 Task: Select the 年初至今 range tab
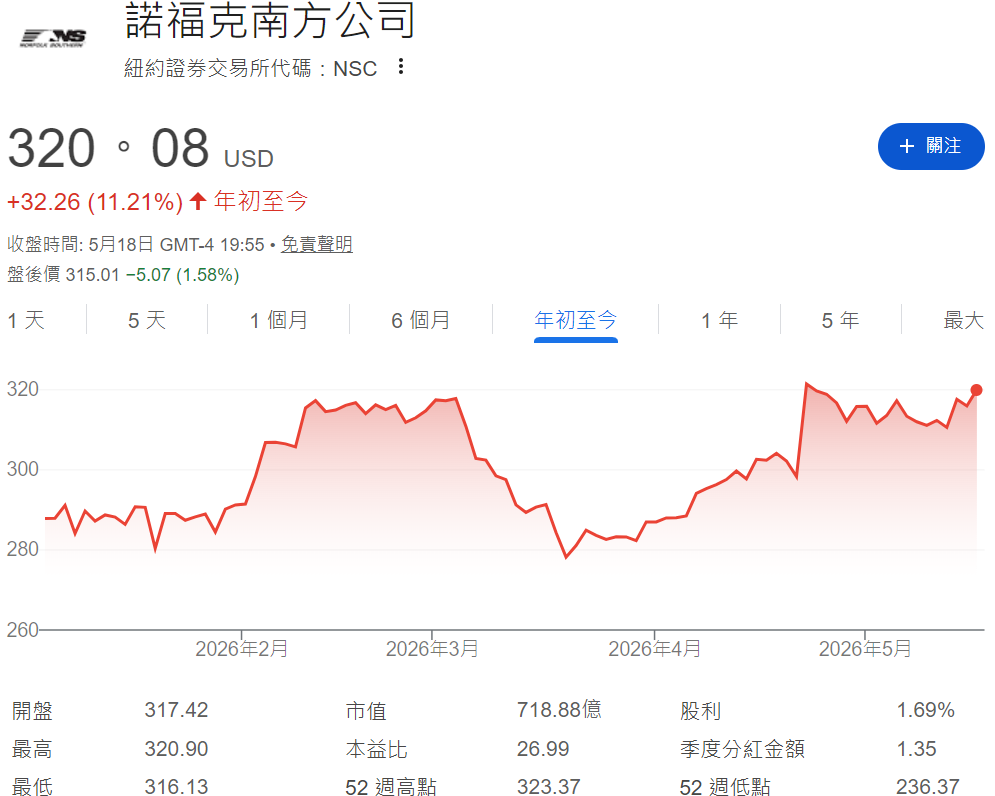coord(576,321)
